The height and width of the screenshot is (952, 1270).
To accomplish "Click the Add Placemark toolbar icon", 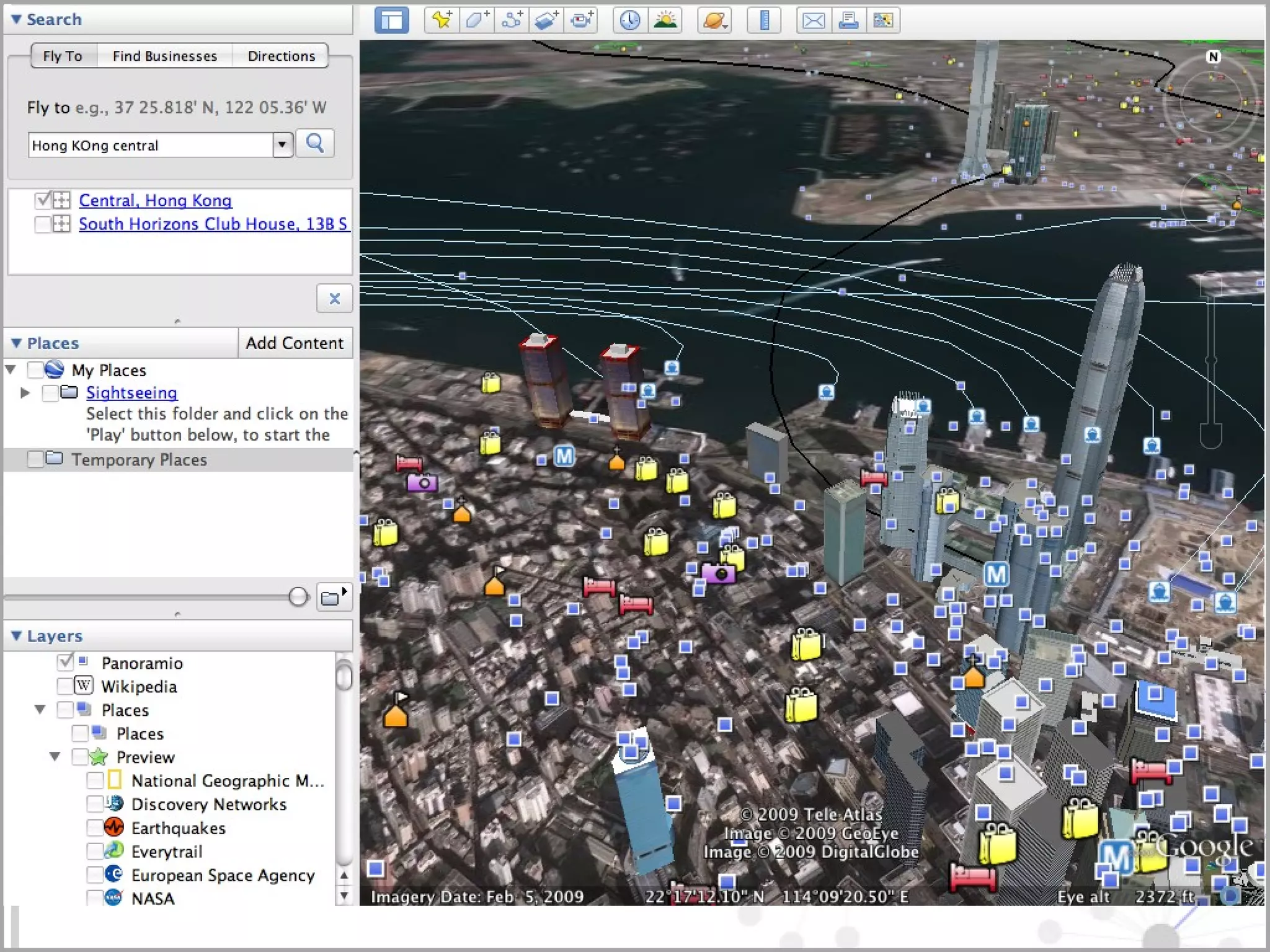I will coord(442,20).
